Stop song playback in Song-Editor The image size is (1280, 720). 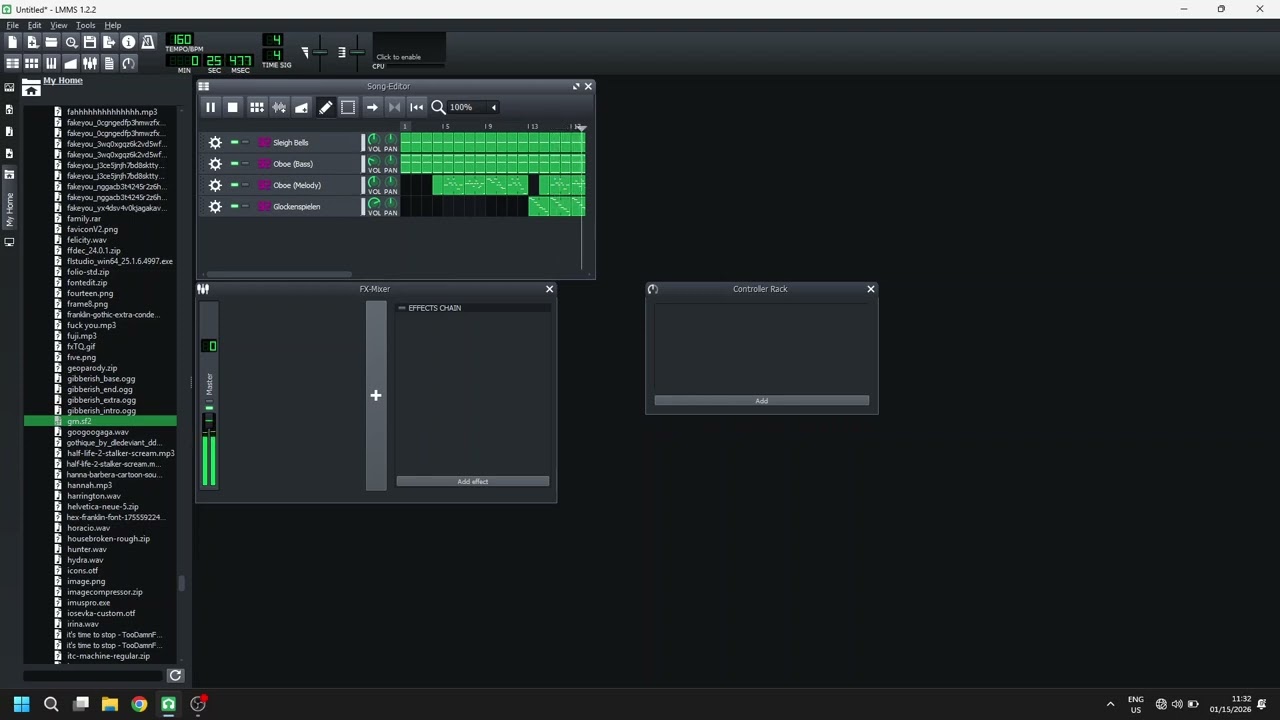[x=232, y=107]
